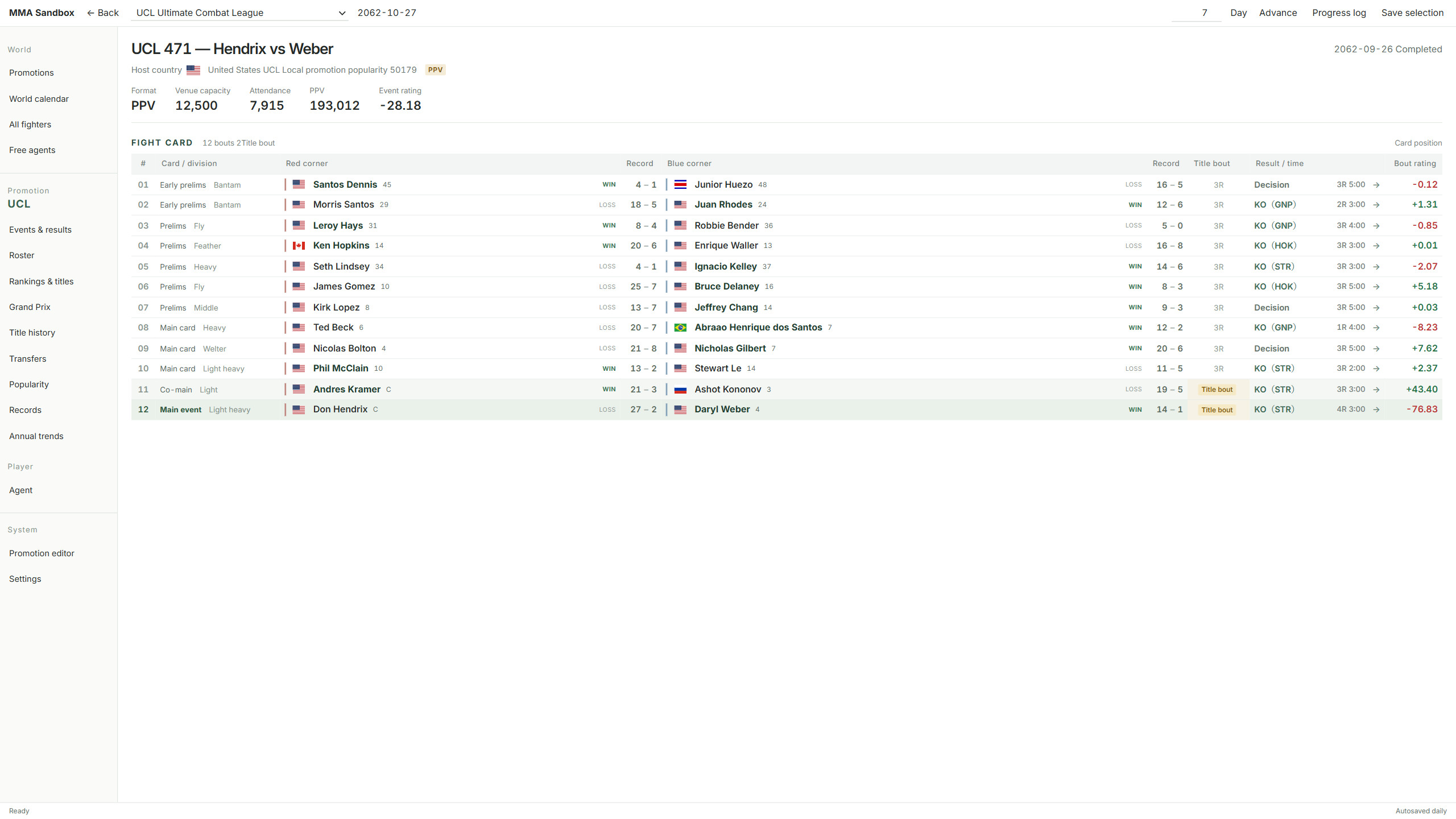Image resolution: width=1456 pixels, height=819 pixels.
Task: Open bout arrow on Leroy Hays row
Action: (1376, 226)
